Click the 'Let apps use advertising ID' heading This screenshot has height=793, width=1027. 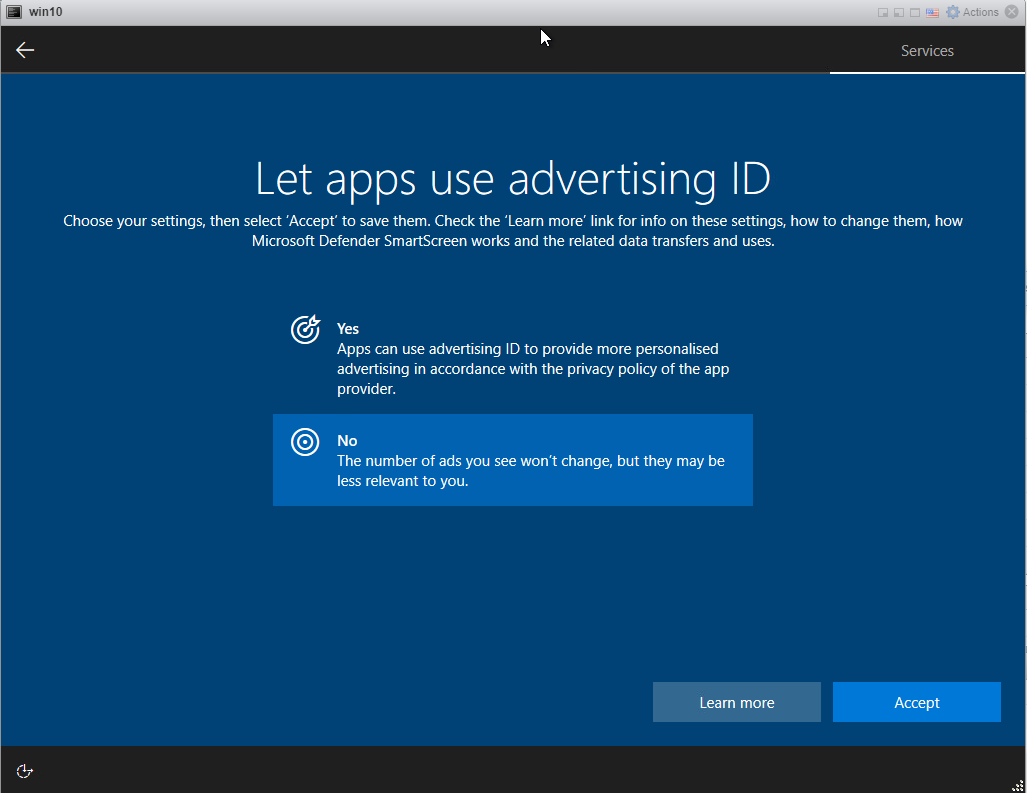513,179
